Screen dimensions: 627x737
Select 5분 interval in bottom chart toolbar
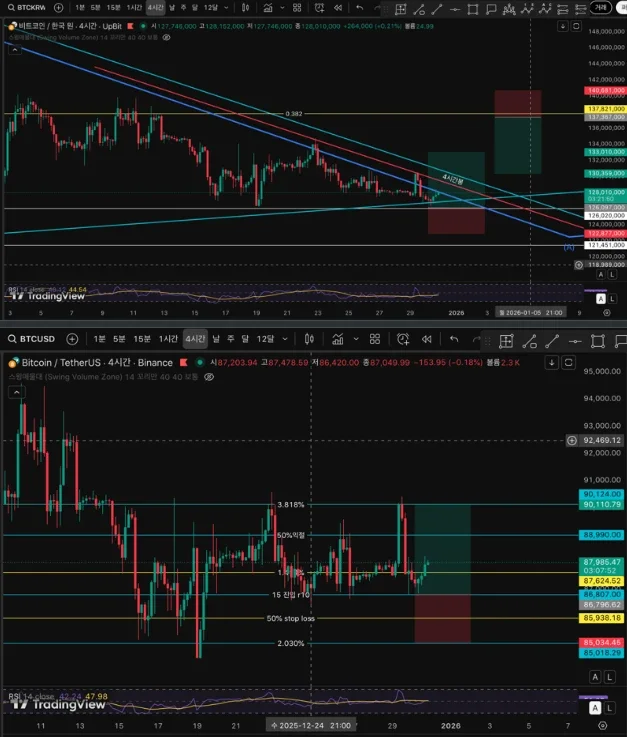click(119, 339)
